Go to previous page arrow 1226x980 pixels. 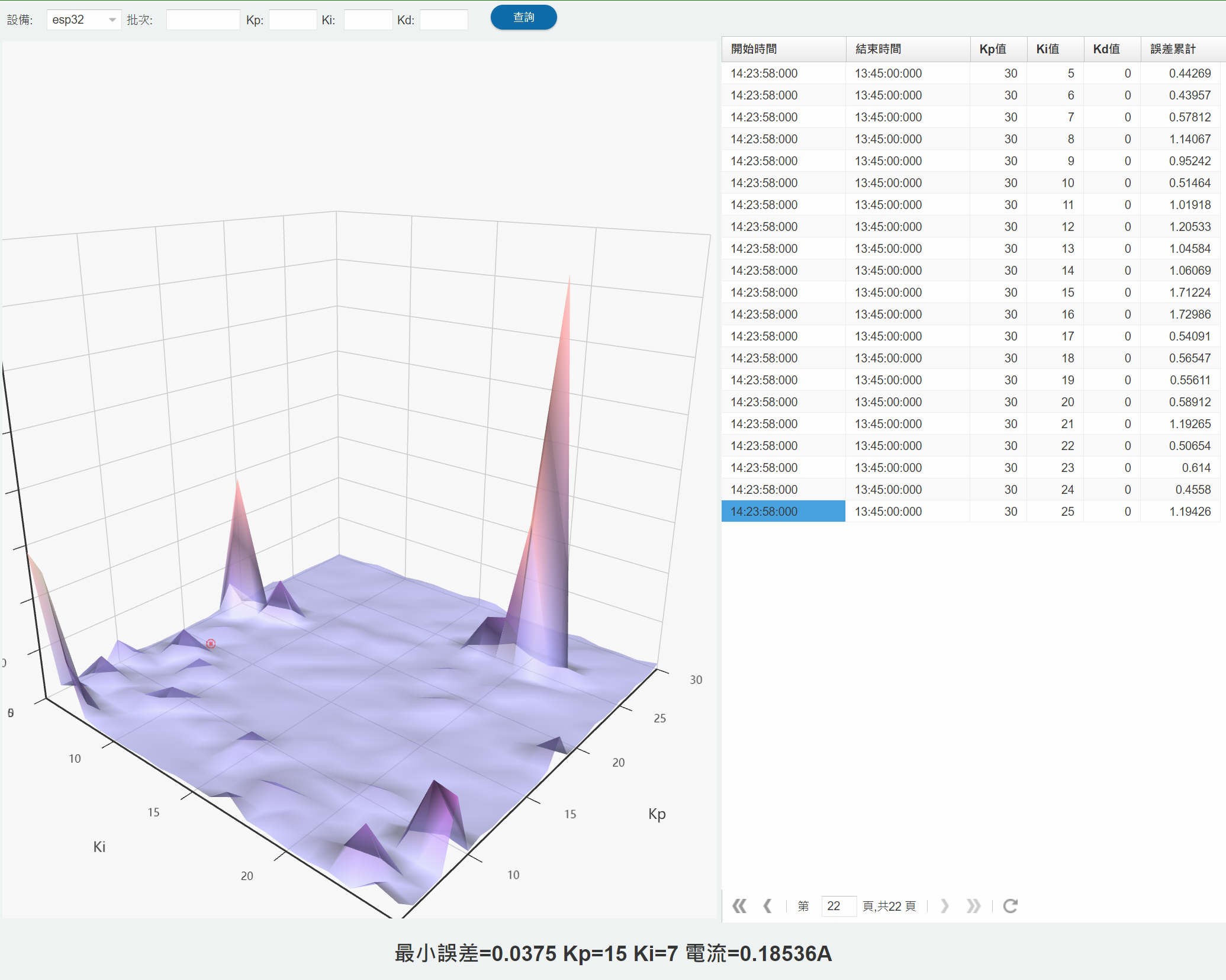tap(768, 906)
